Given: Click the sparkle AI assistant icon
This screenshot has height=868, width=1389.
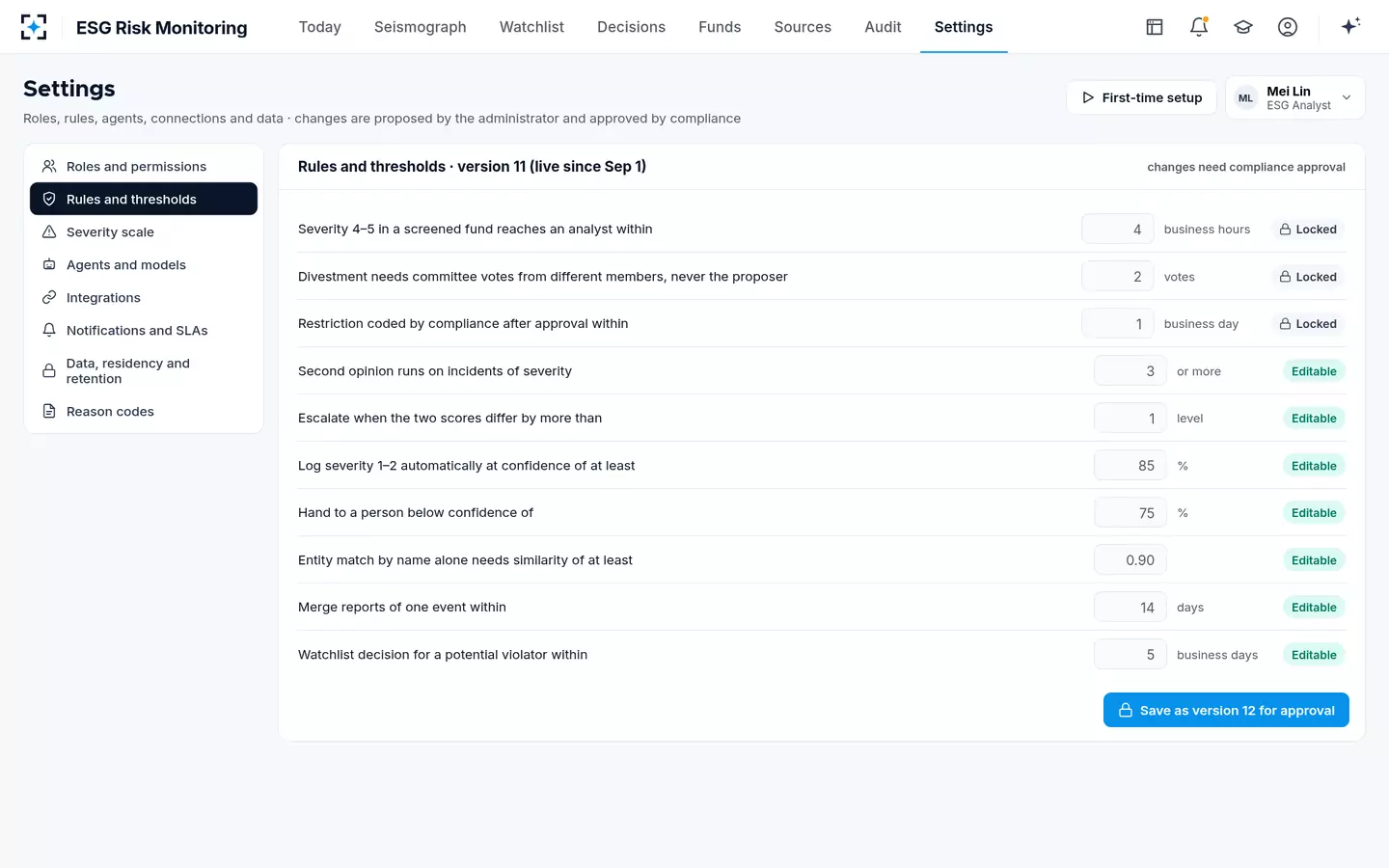Looking at the screenshot, I should click(x=1350, y=26).
